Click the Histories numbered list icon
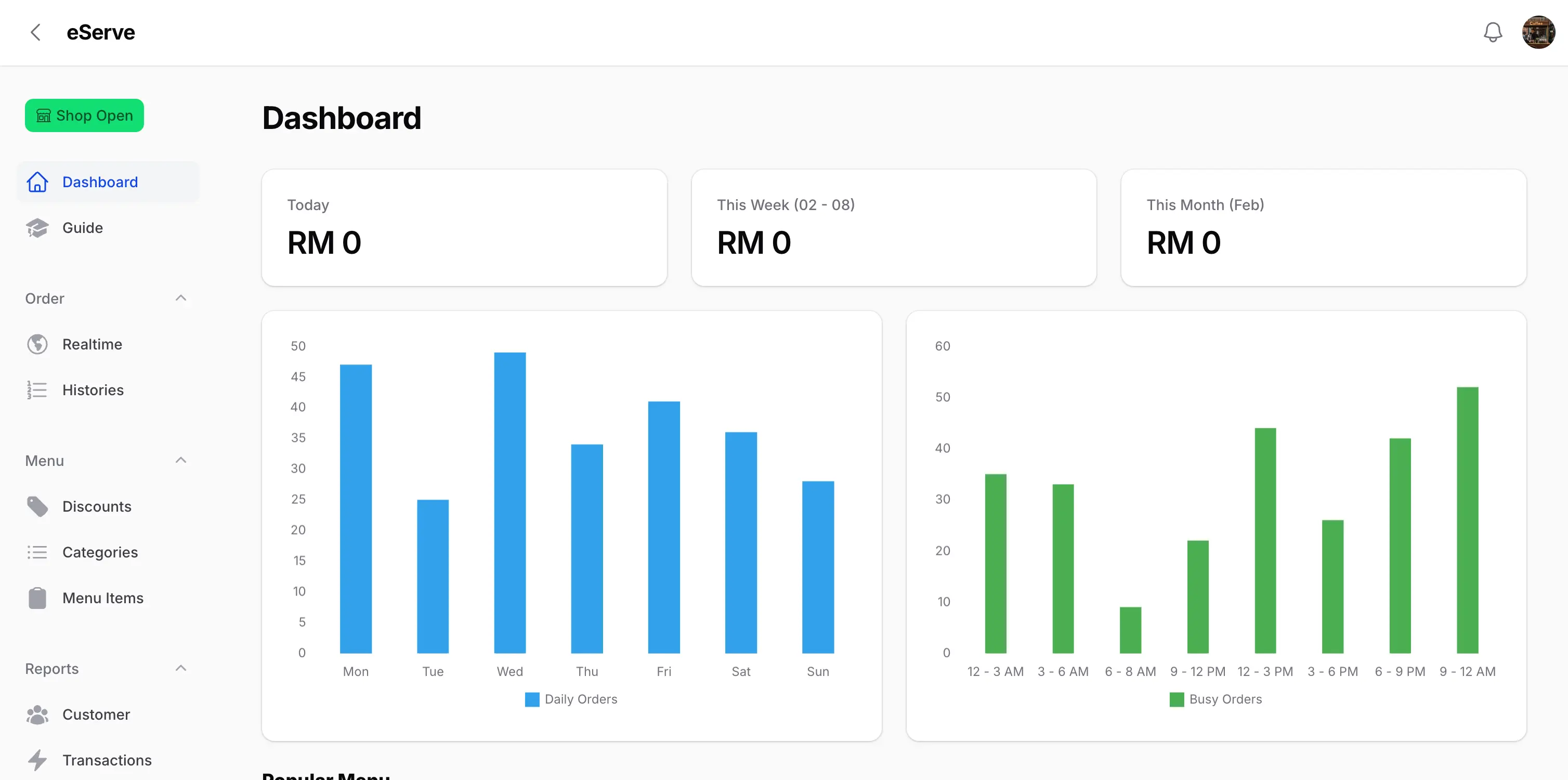Image resolution: width=1568 pixels, height=780 pixels. (x=37, y=389)
